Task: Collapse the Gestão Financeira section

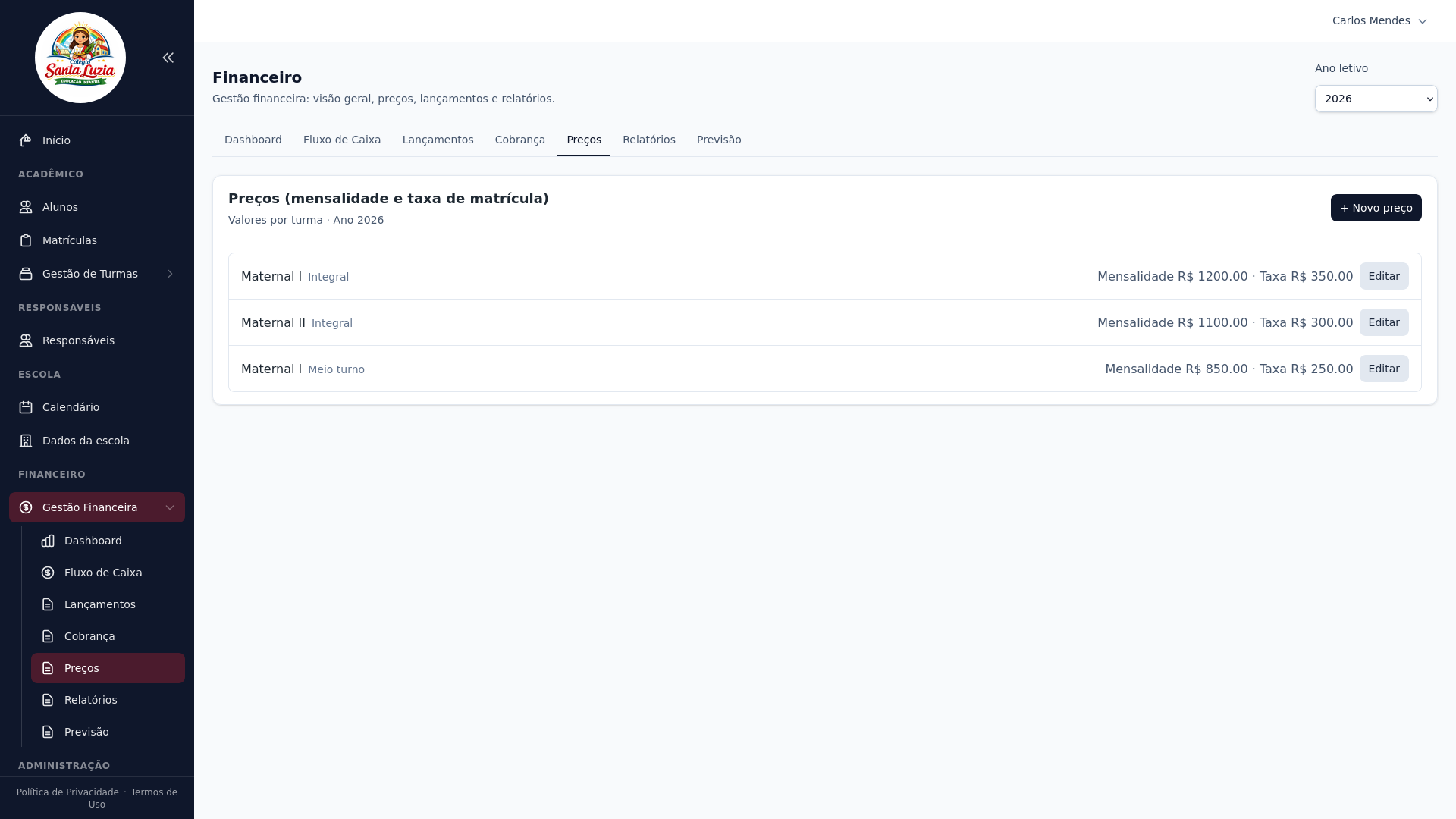Action: click(x=170, y=507)
